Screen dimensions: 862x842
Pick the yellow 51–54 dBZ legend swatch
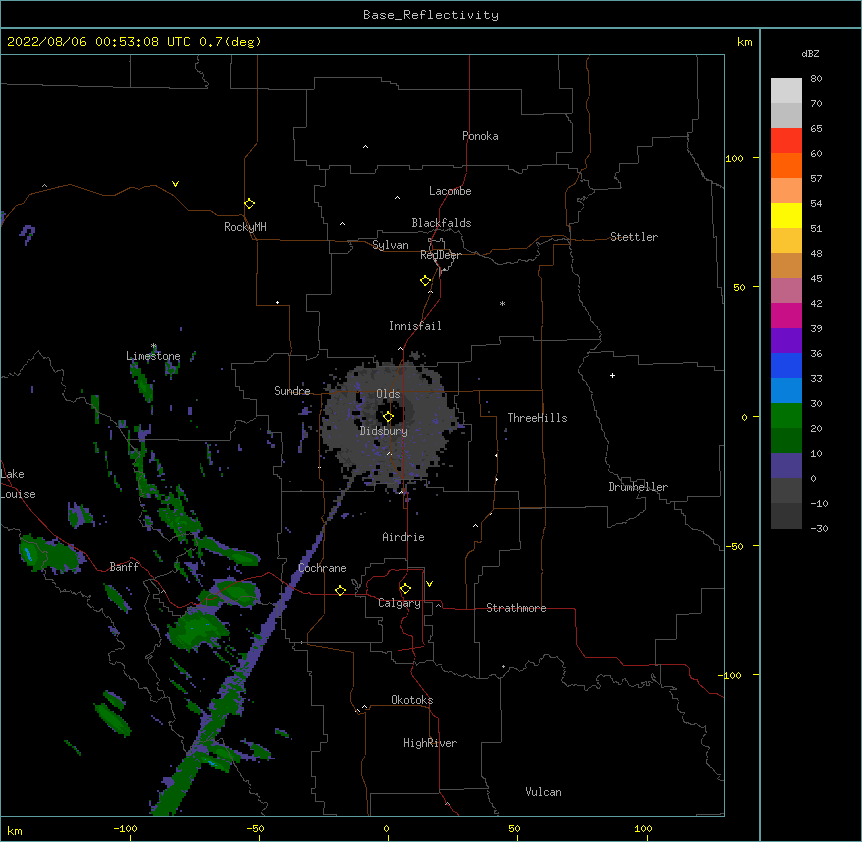pyautogui.click(x=786, y=215)
